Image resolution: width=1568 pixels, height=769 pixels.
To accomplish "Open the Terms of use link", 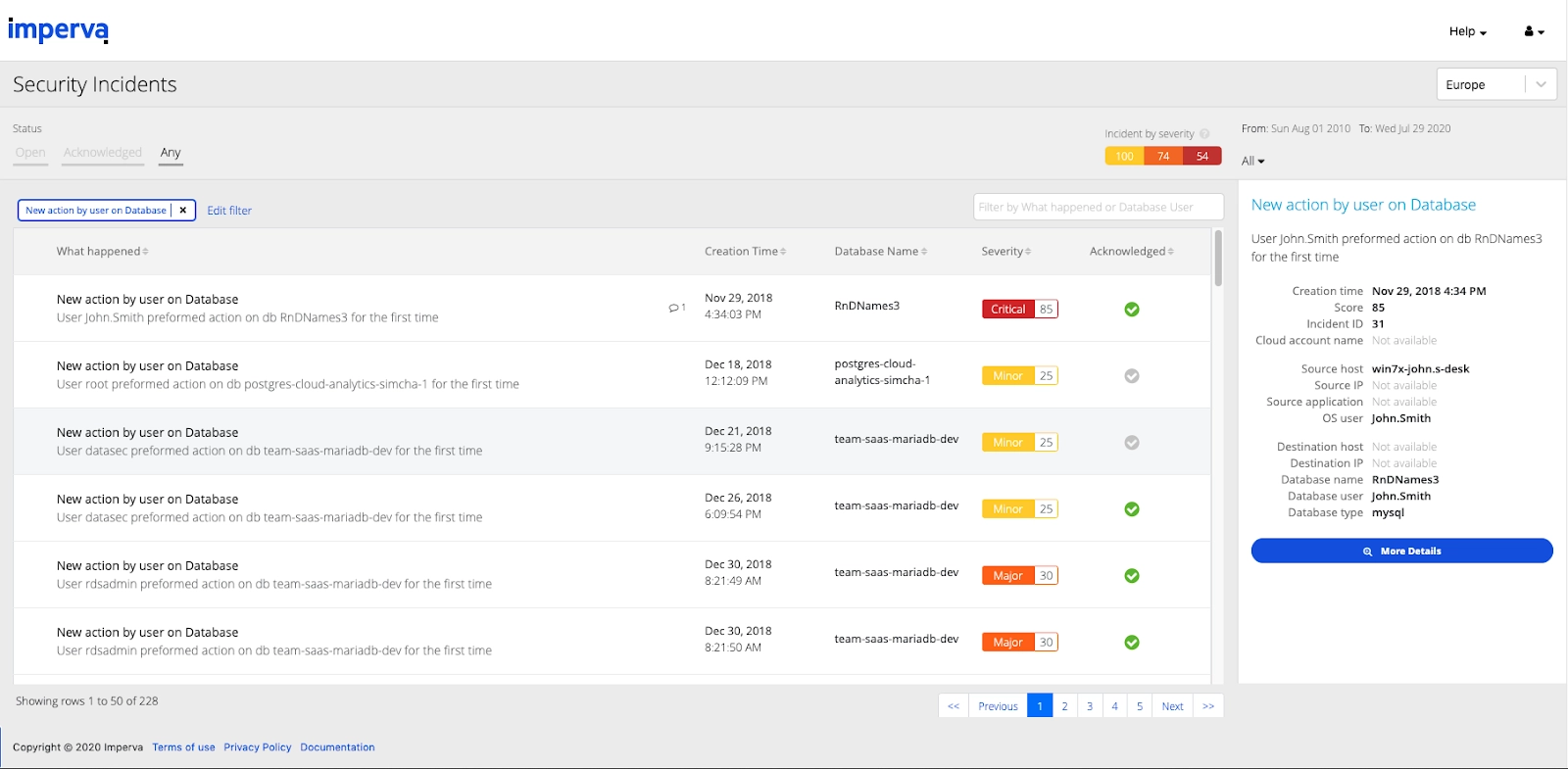I will (x=183, y=747).
